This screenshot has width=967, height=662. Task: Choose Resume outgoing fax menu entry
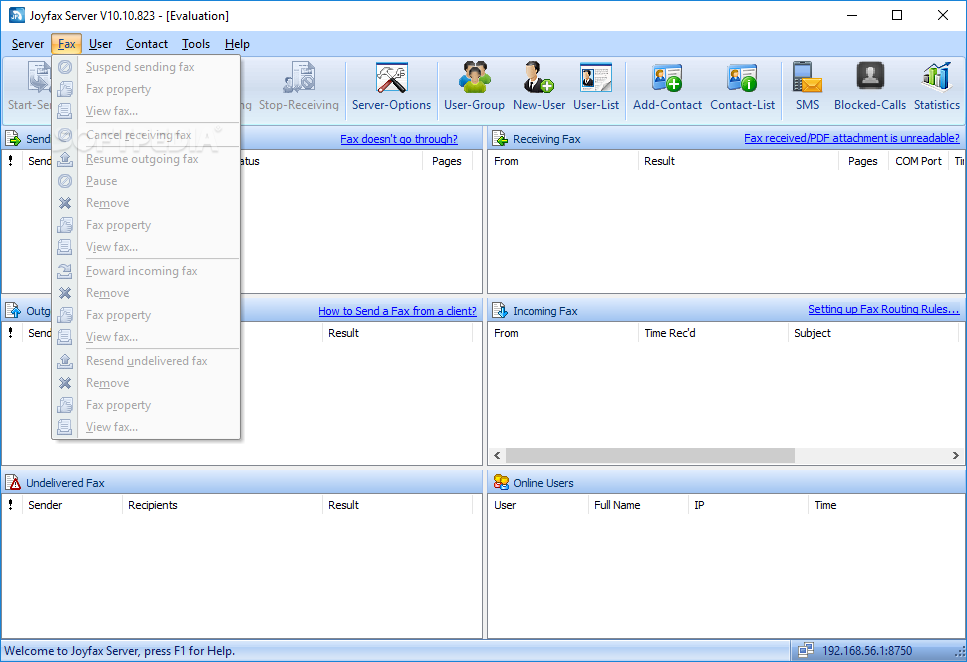146,159
